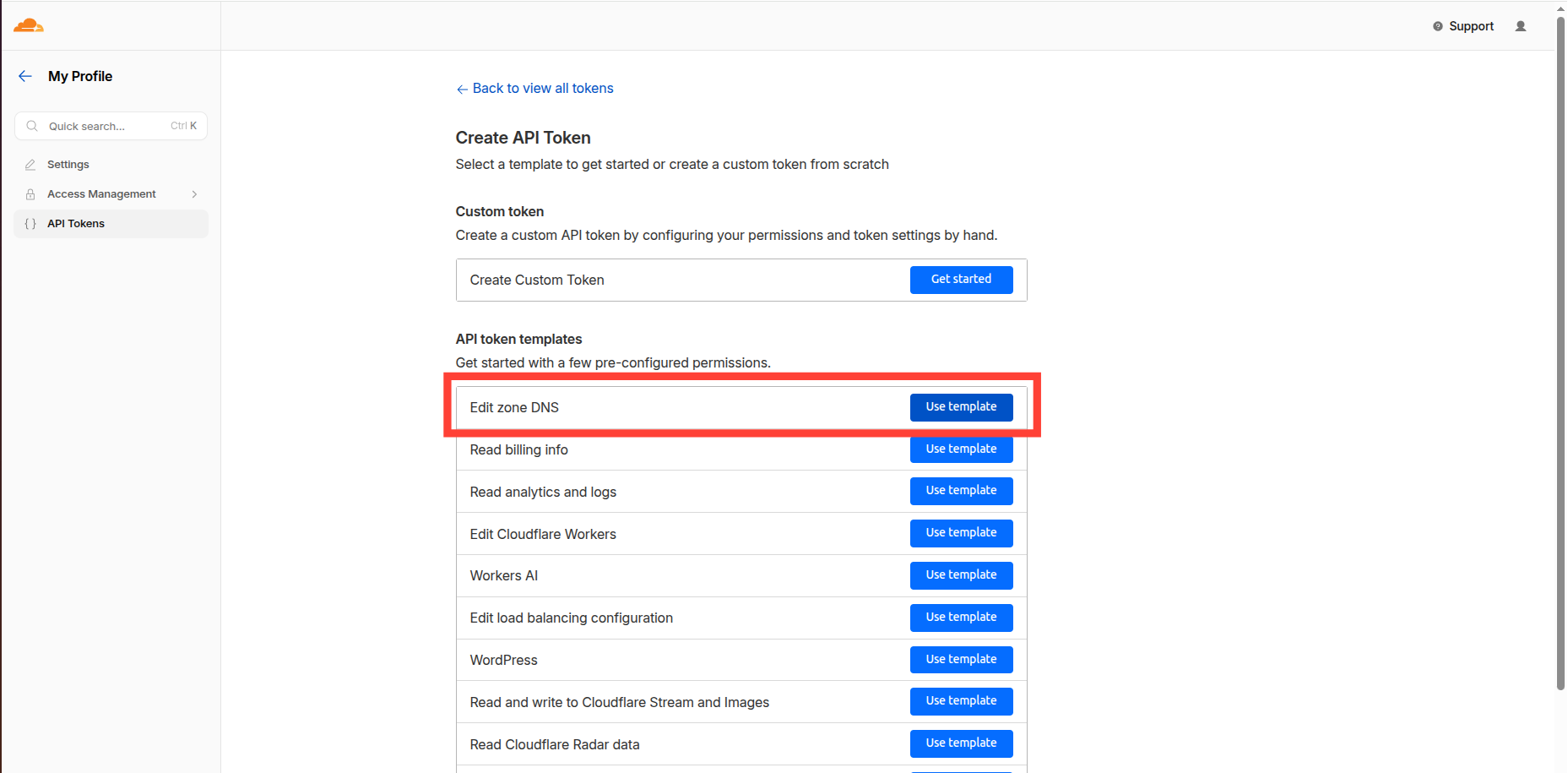Click the API Tokens braces icon

tap(30, 224)
